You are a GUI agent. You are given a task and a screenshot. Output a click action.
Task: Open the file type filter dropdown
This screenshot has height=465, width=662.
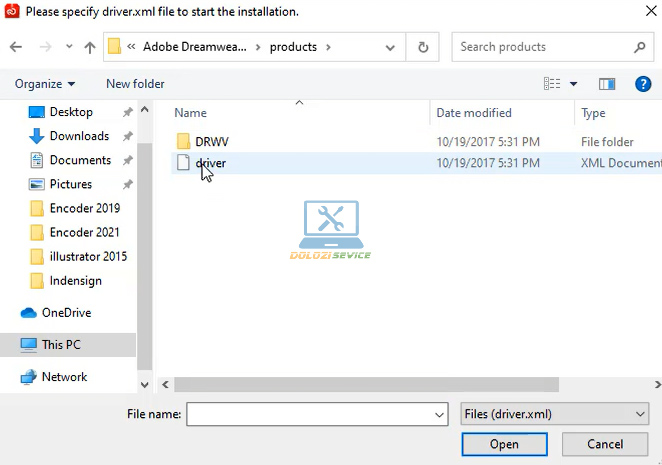[x=555, y=413]
